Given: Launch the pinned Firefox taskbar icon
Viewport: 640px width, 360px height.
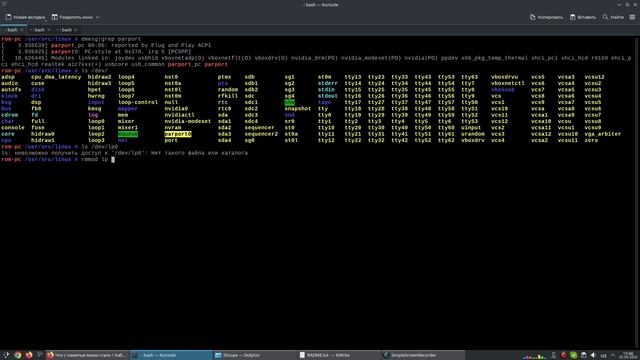Looking at the screenshot, I should [x=29, y=355].
